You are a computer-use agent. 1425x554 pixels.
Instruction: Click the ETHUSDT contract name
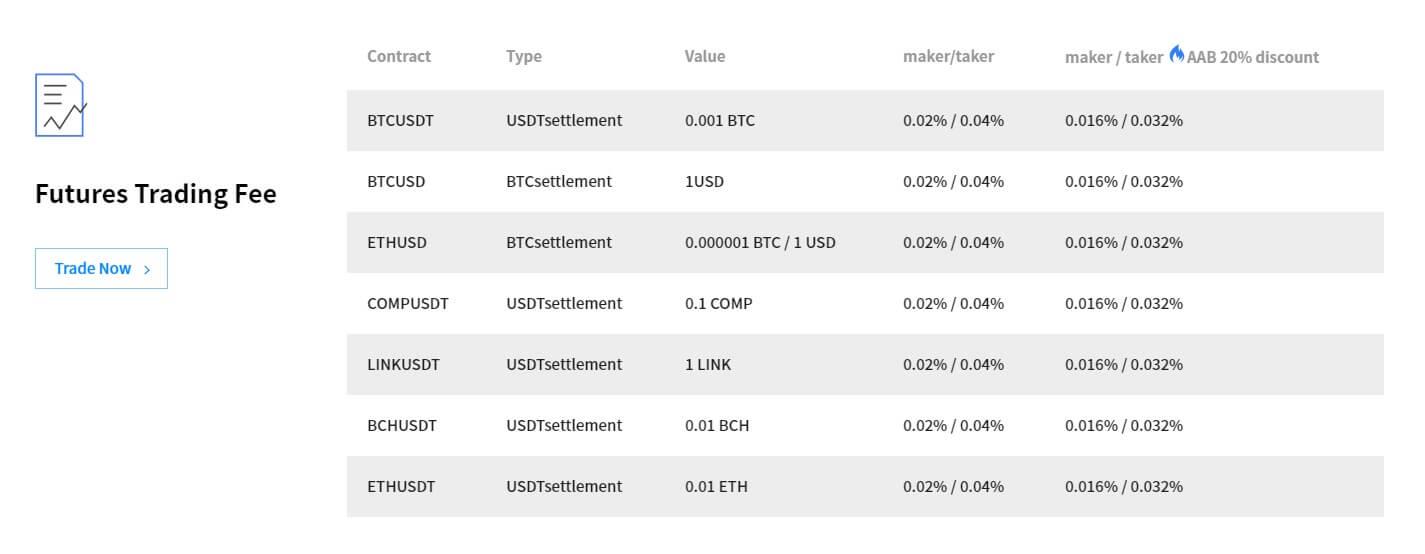coord(402,486)
